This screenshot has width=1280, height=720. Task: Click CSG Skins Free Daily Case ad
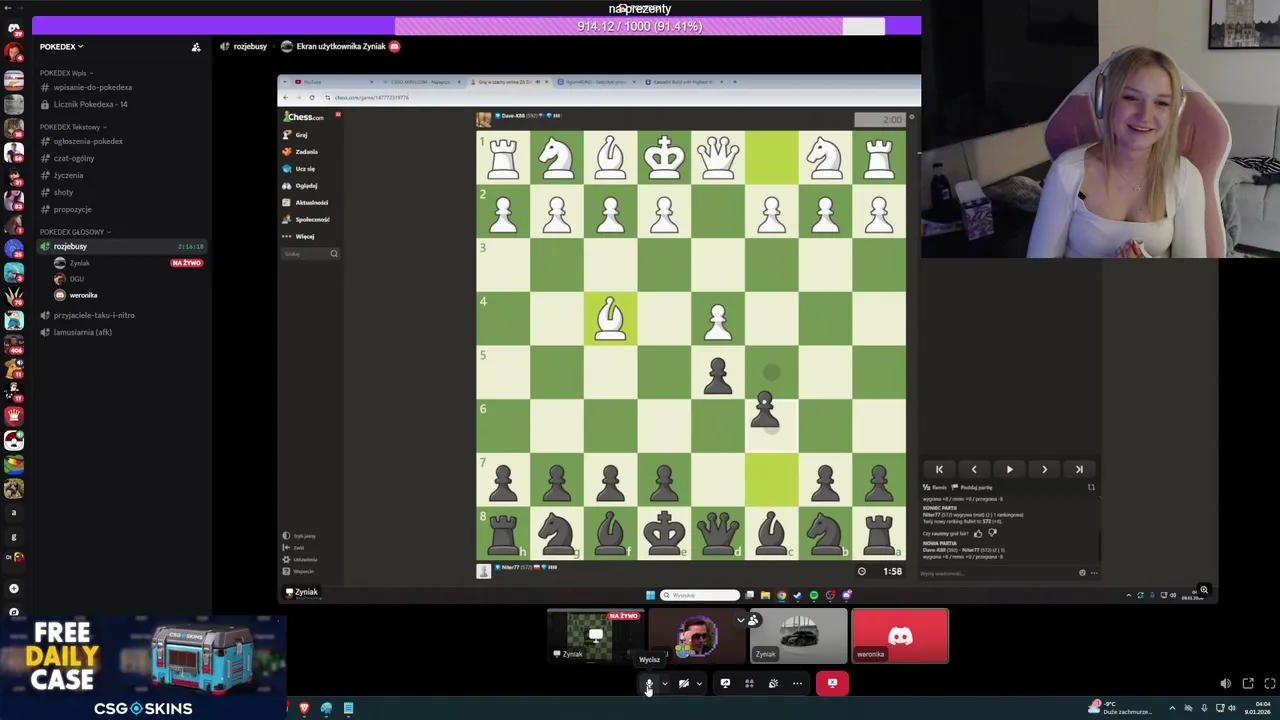(x=143, y=668)
